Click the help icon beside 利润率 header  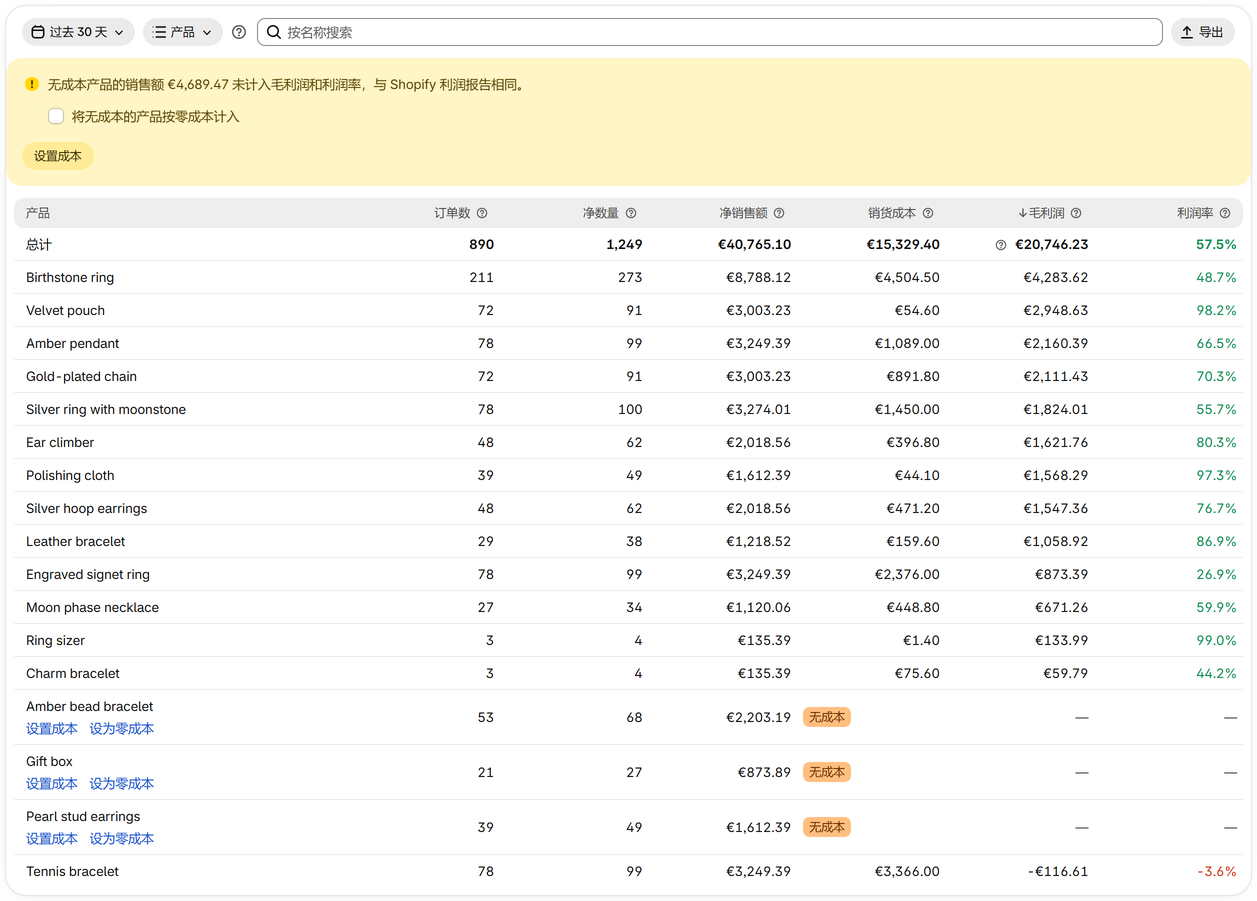1225,213
